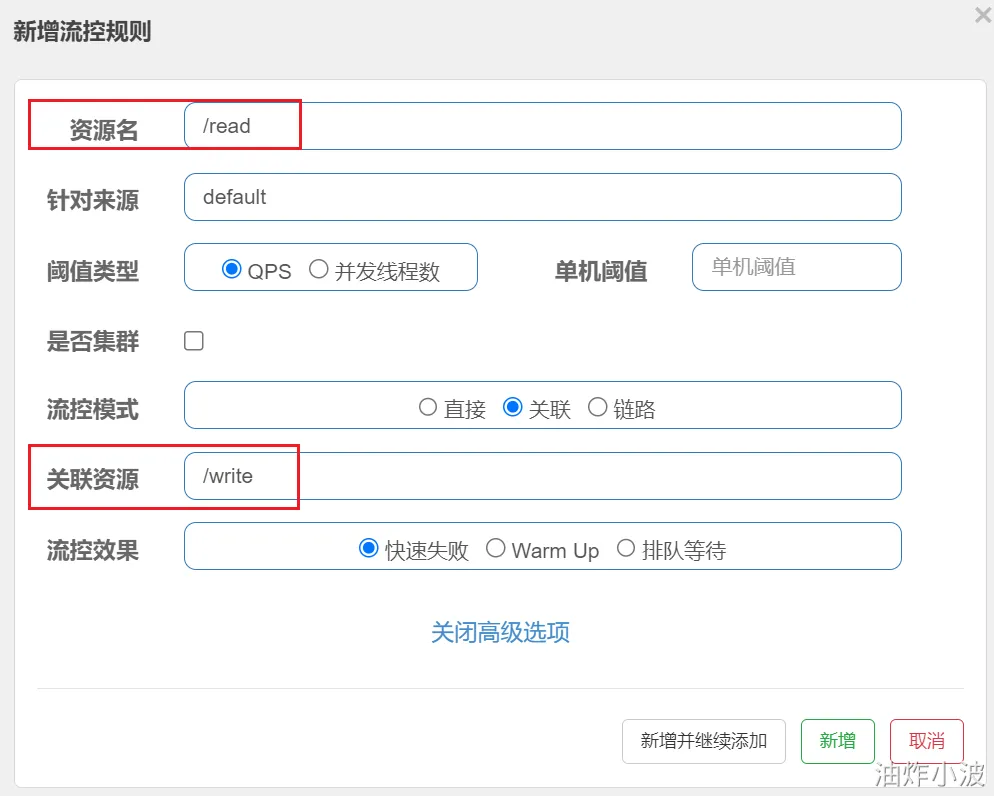
Task: Choose 链路 flow control mode
Action: pyautogui.click(x=598, y=407)
